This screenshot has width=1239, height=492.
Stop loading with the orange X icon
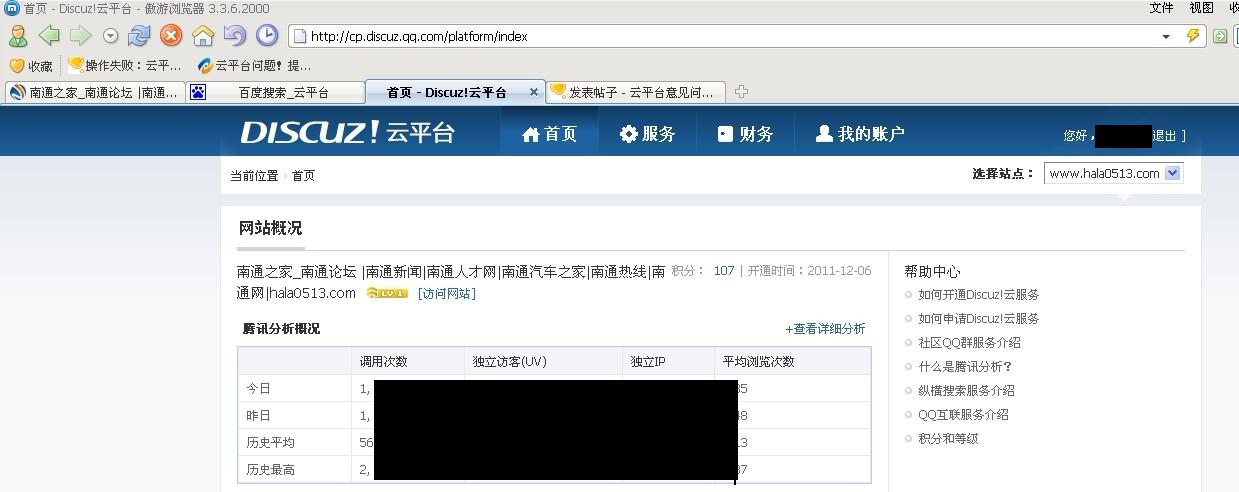click(171, 36)
